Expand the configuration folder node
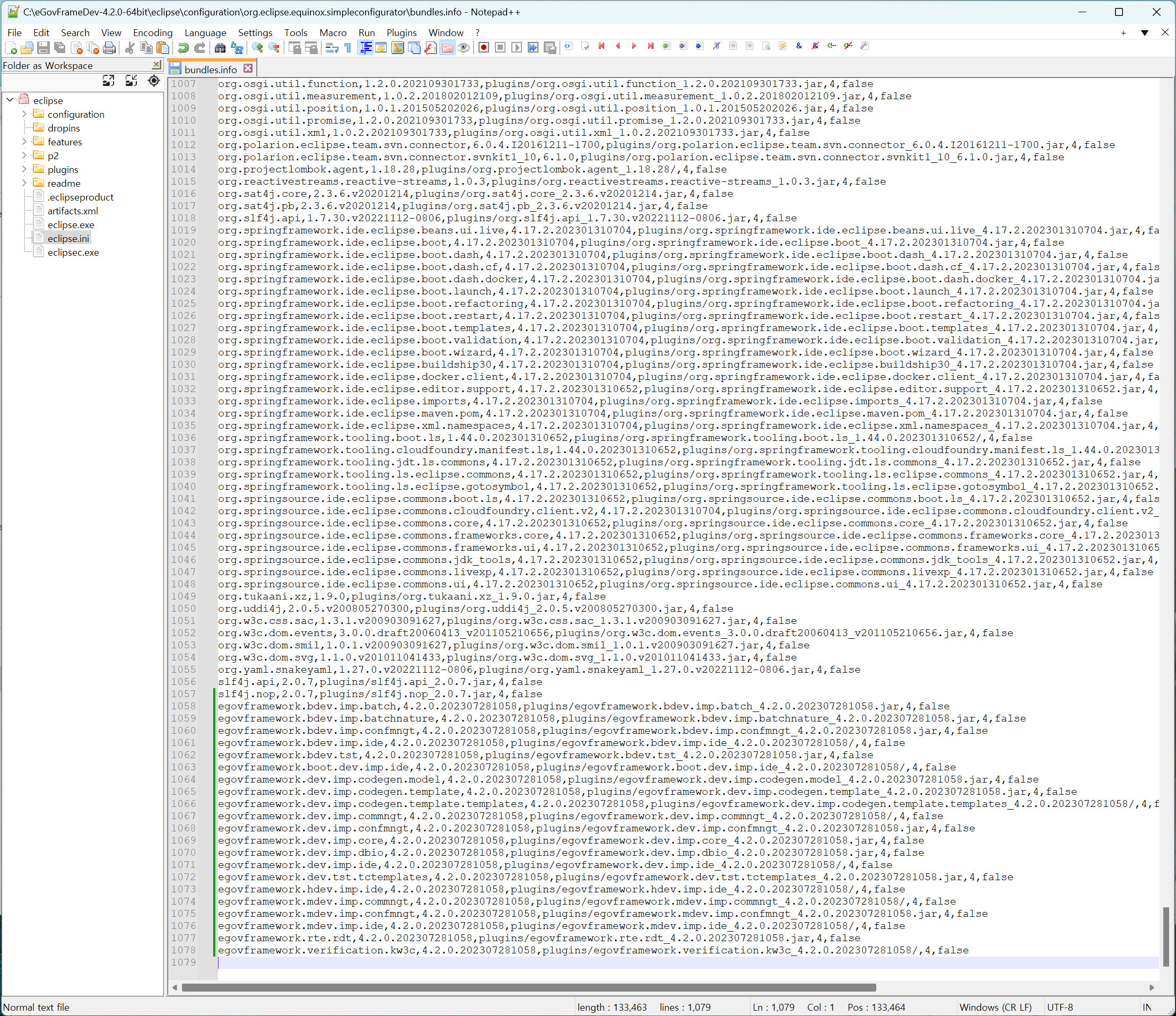 (x=24, y=114)
